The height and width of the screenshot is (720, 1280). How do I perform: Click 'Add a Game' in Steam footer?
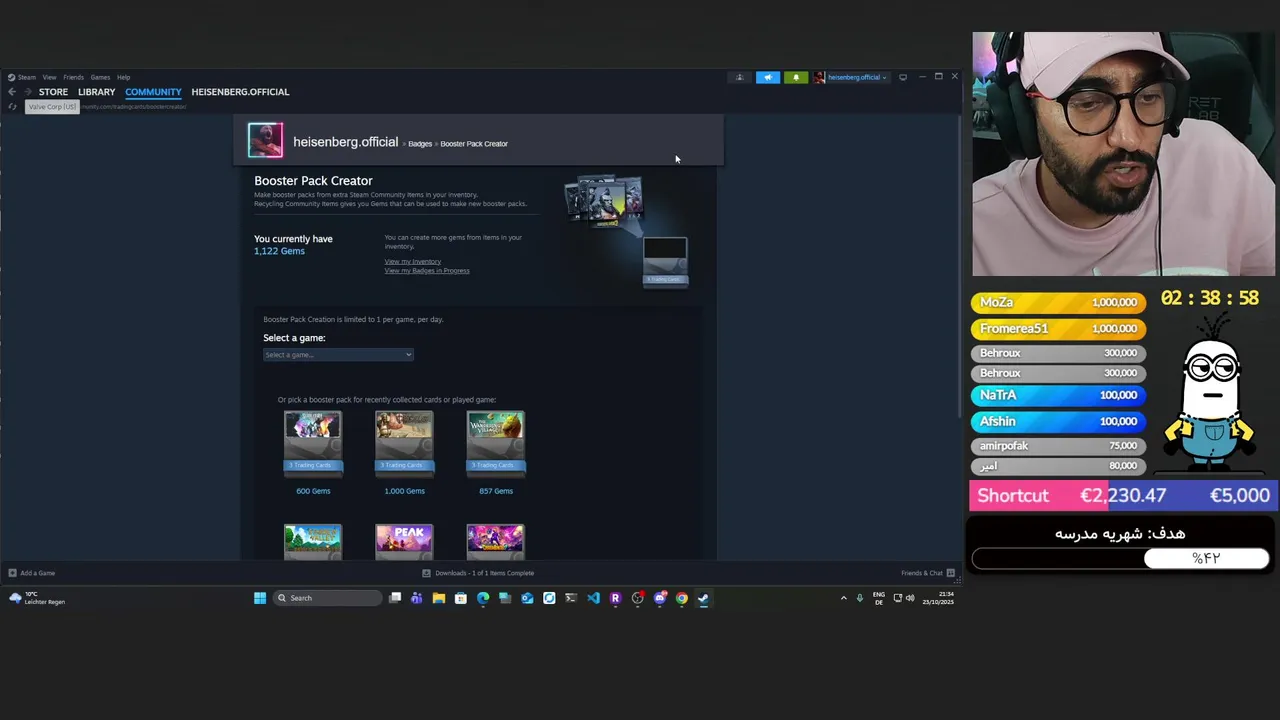pos(31,573)
